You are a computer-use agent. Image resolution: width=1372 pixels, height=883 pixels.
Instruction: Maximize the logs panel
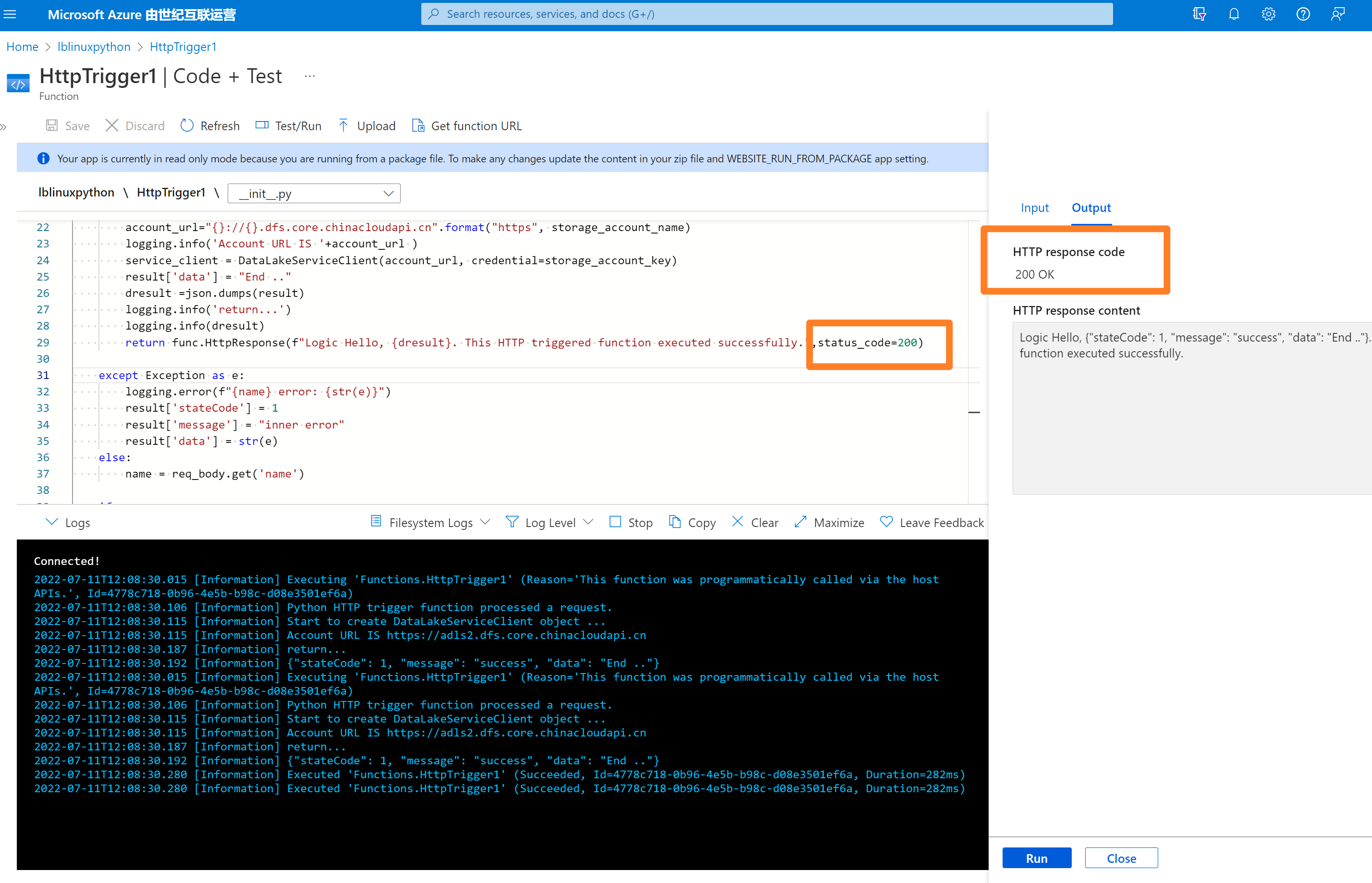pyautogui.click(x=829, y=522)
